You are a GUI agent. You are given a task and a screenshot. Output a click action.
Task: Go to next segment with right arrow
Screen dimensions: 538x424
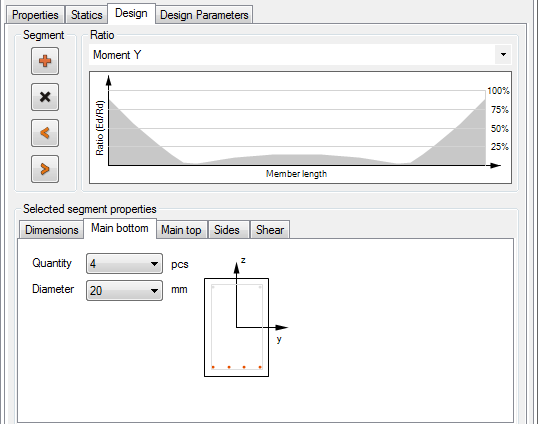45,169
